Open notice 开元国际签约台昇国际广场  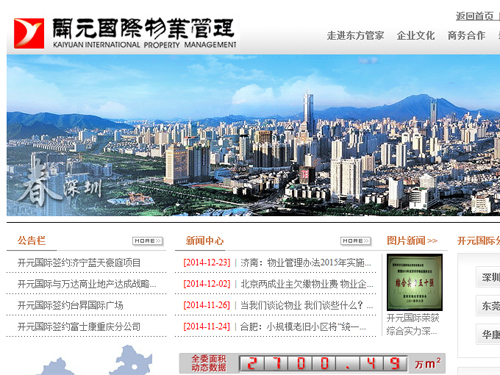[70, 305]
